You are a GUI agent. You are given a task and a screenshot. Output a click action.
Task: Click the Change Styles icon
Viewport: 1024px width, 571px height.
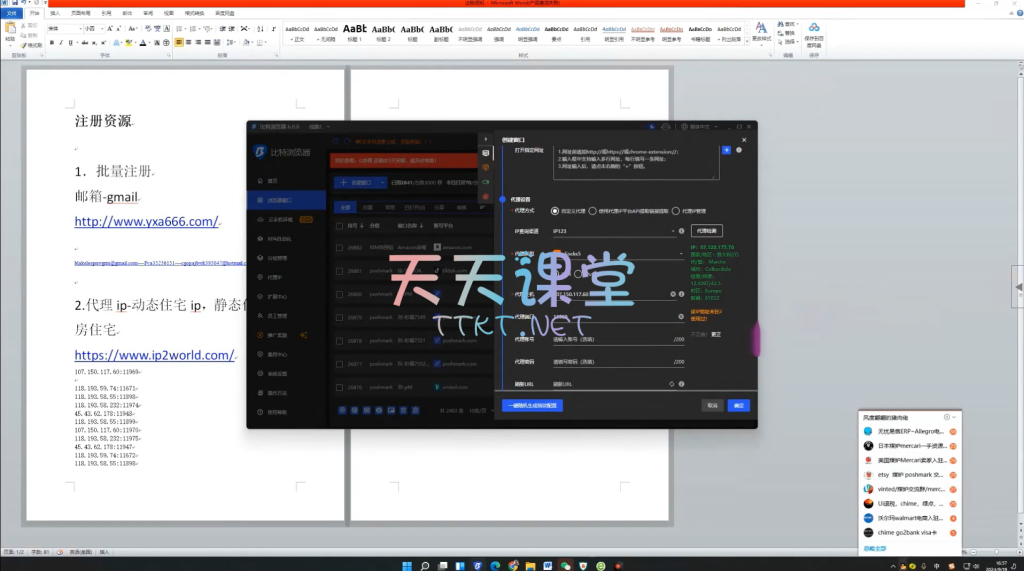coord(761,34)
